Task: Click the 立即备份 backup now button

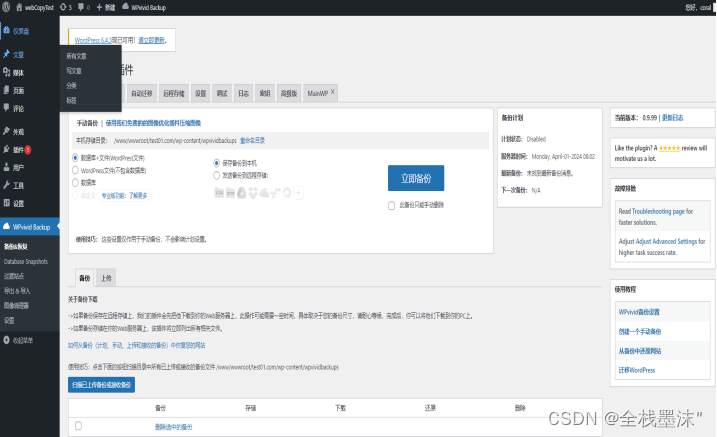Action: click(x=416, y=178)
